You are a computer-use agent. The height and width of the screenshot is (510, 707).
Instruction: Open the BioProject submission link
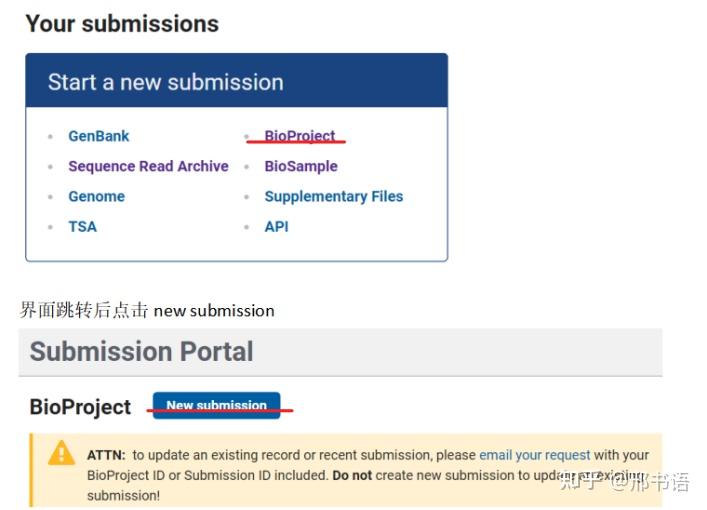(299, 136)
